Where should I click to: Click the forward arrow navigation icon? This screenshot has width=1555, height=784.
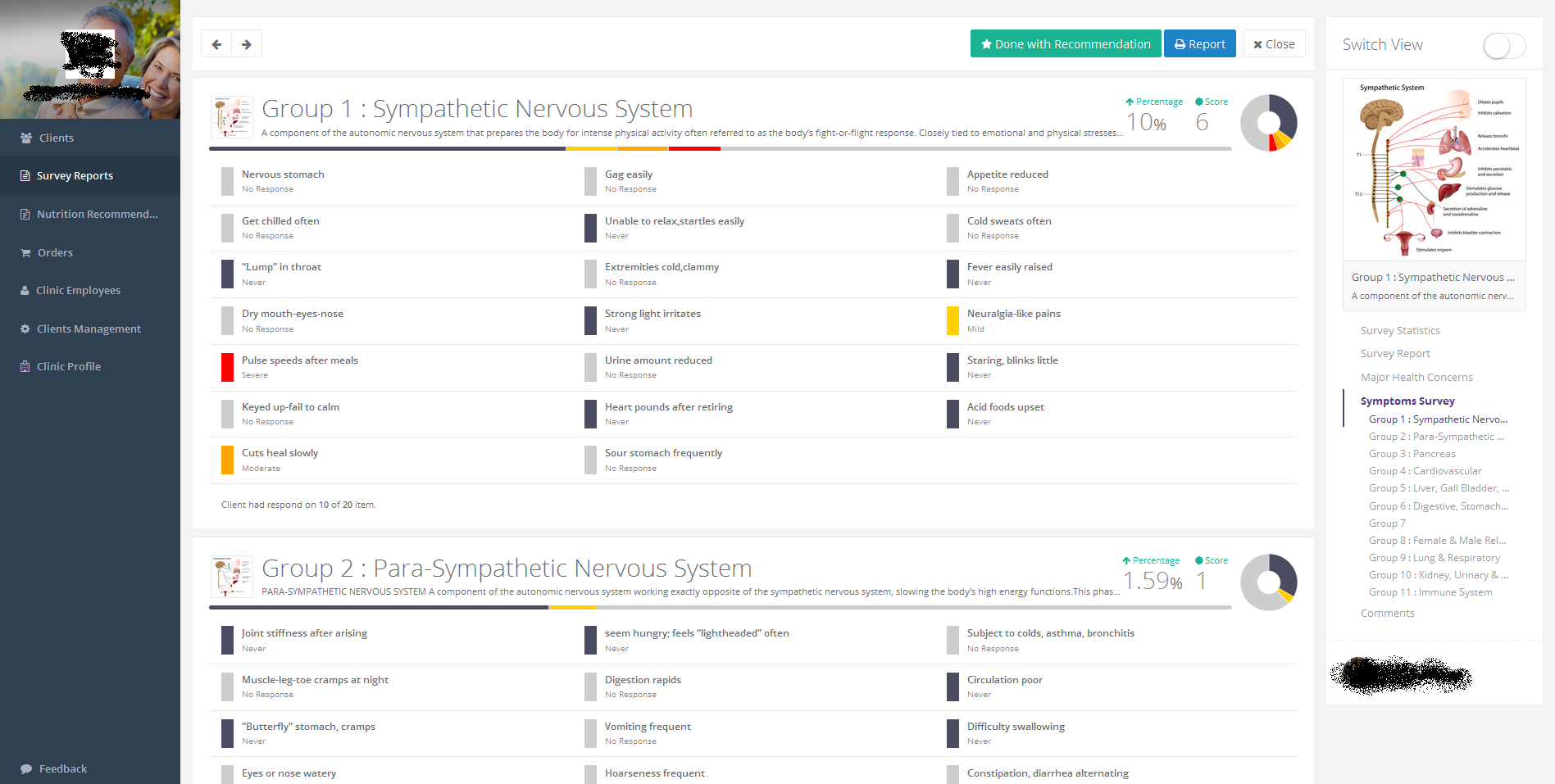point(247,44)
